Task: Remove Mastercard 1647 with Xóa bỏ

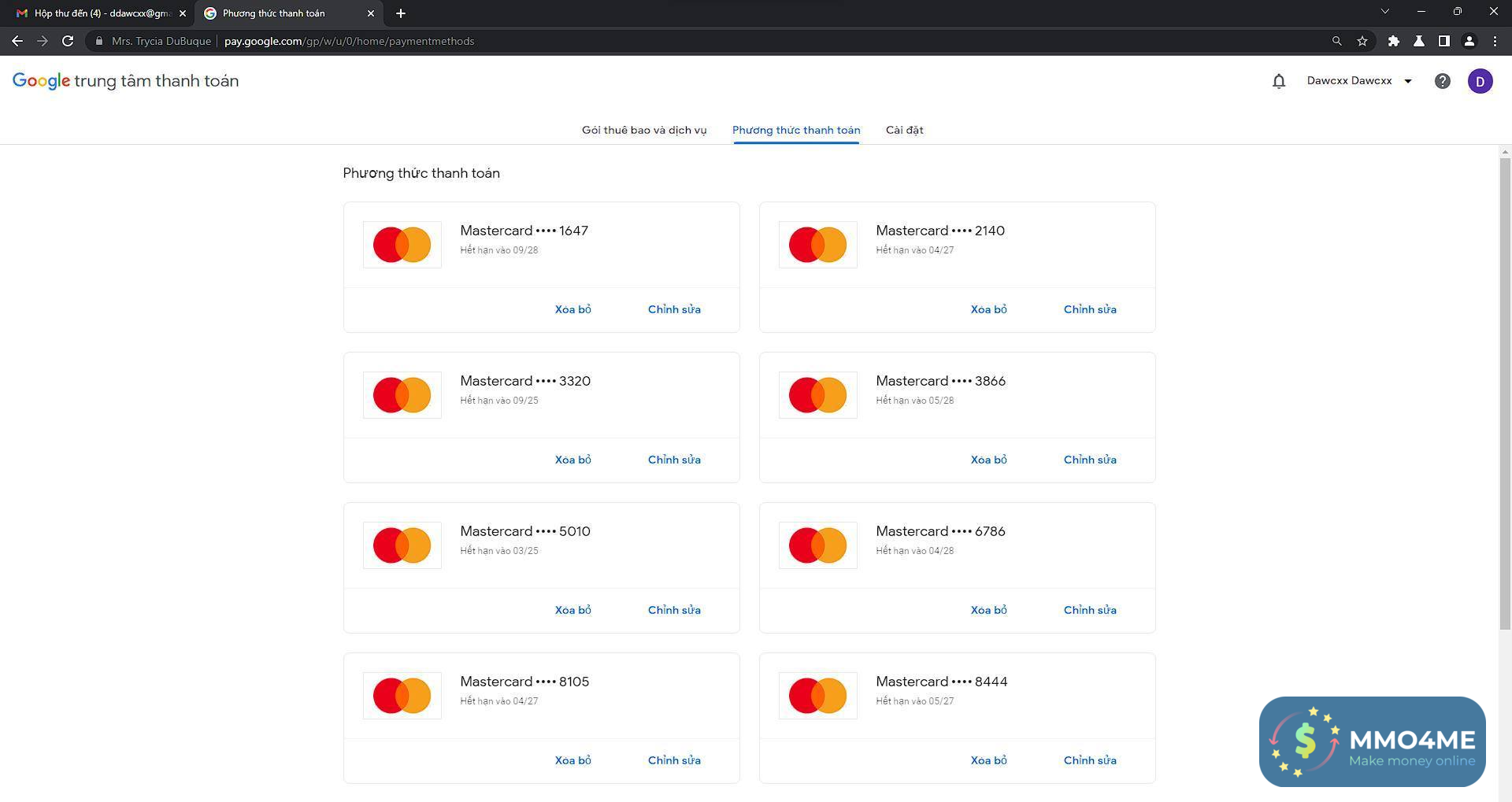Action: [573, 309]
